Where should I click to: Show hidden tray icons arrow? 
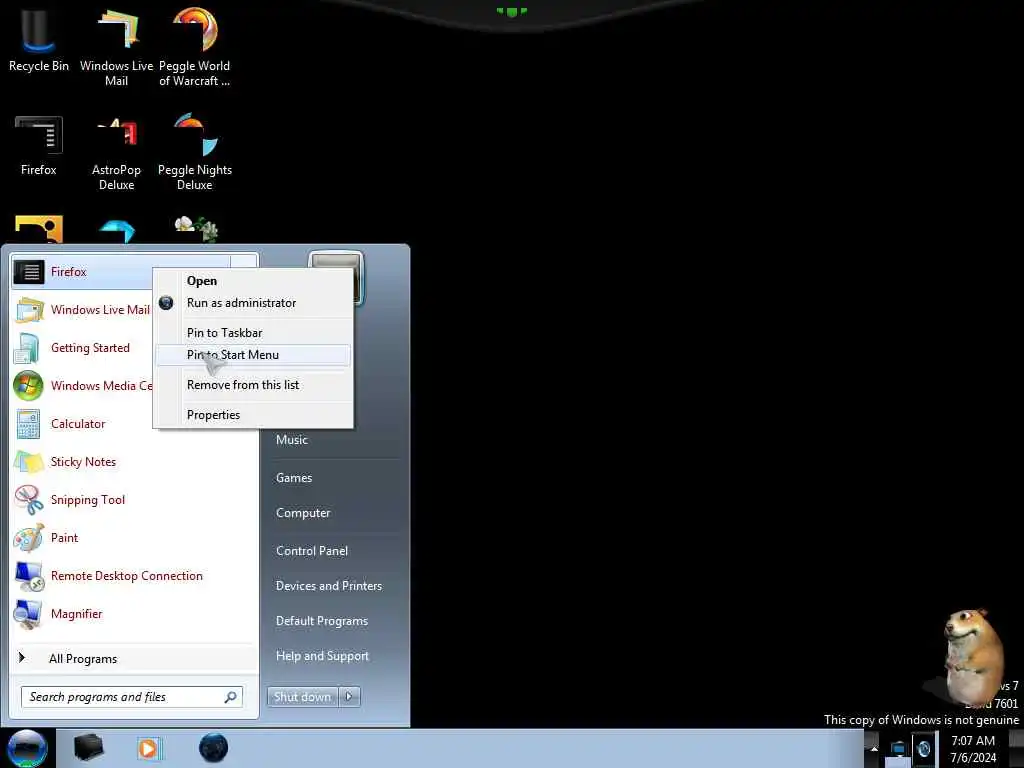[874, 748]
